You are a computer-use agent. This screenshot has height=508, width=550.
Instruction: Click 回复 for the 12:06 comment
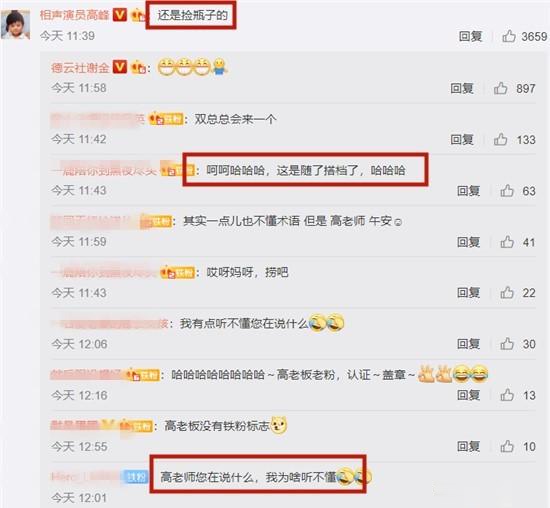pos(468,344)
